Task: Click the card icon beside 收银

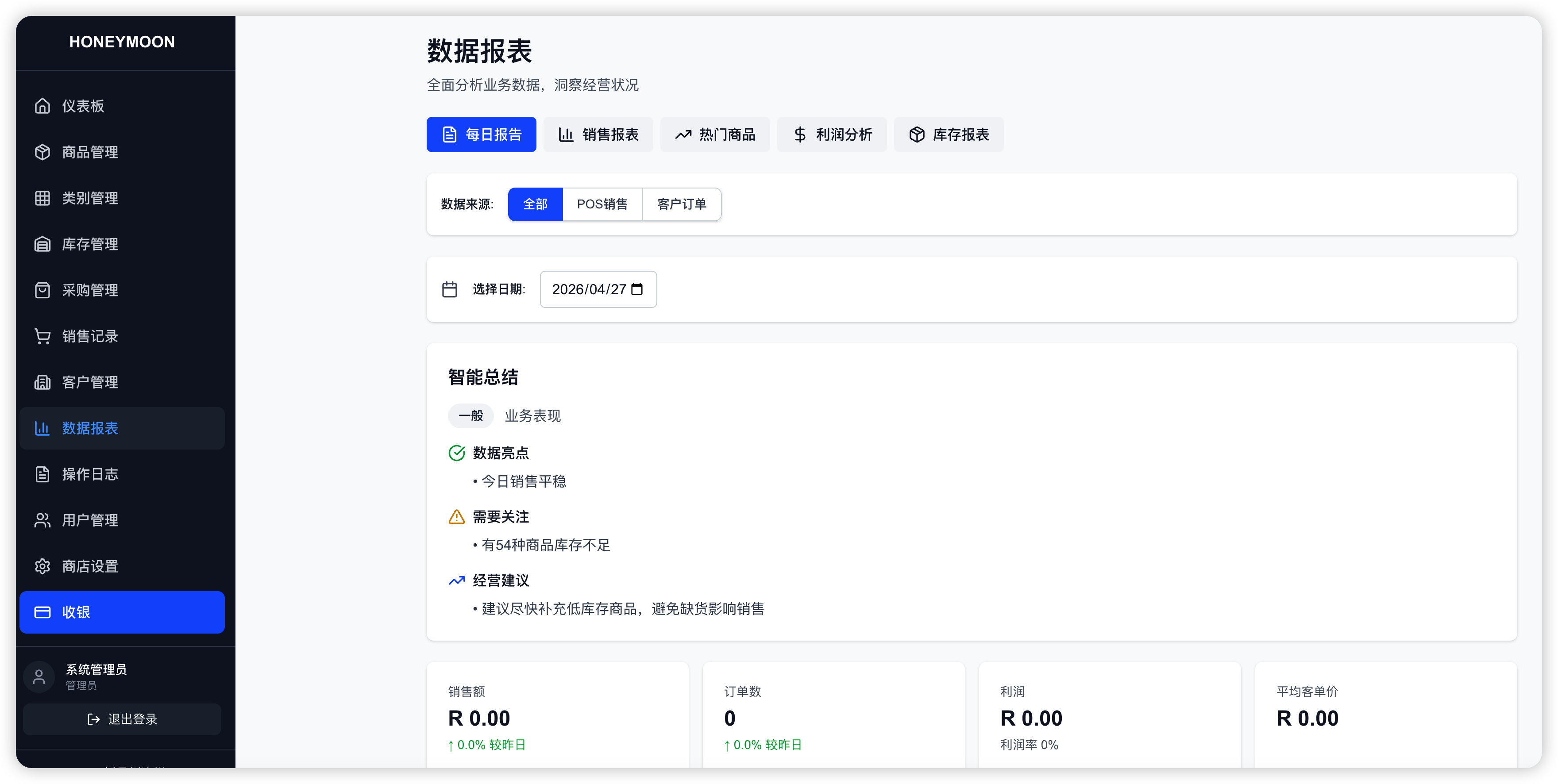Action: click(42, 612)
